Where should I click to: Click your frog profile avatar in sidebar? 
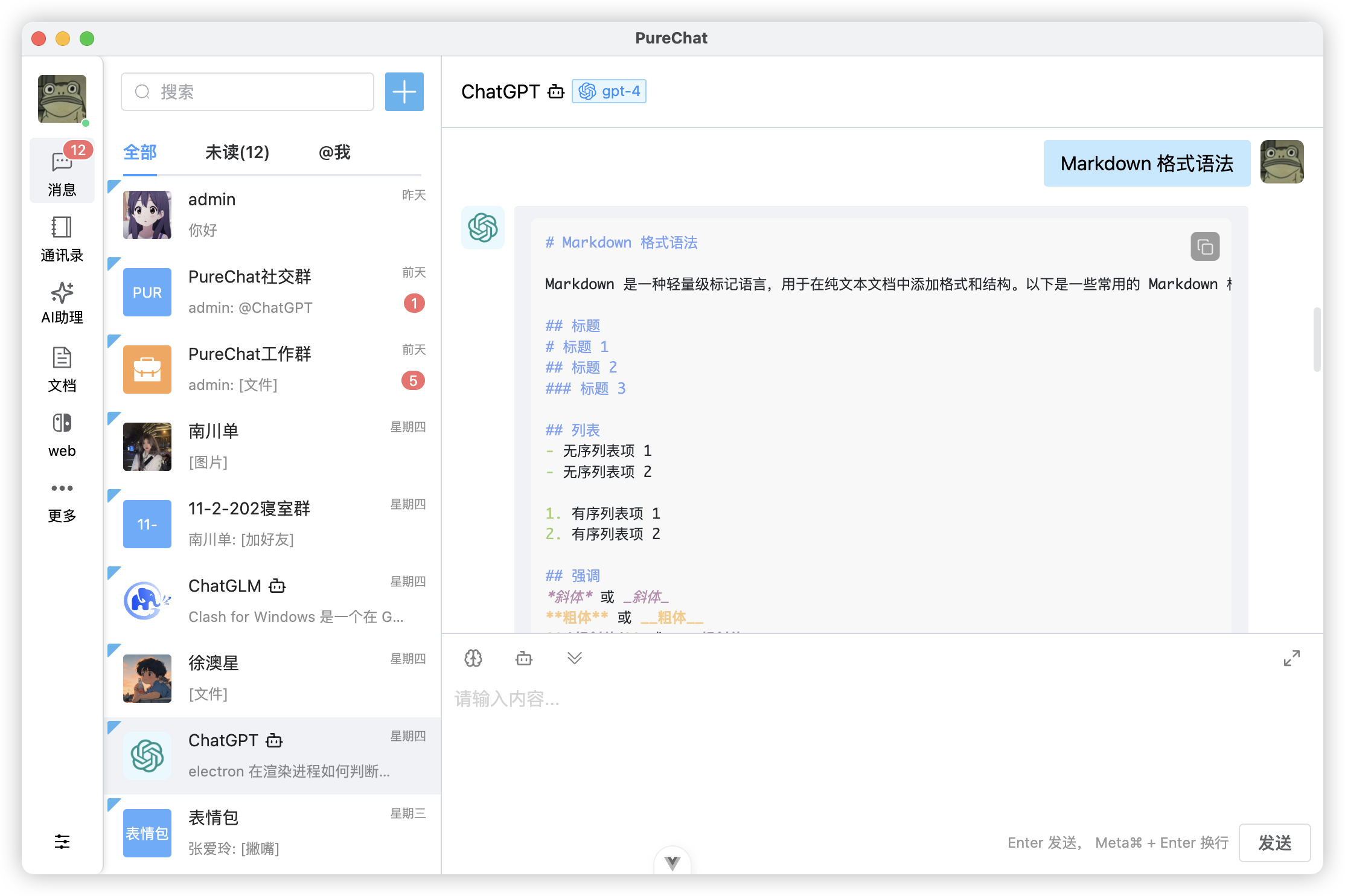tap(62, 99)
